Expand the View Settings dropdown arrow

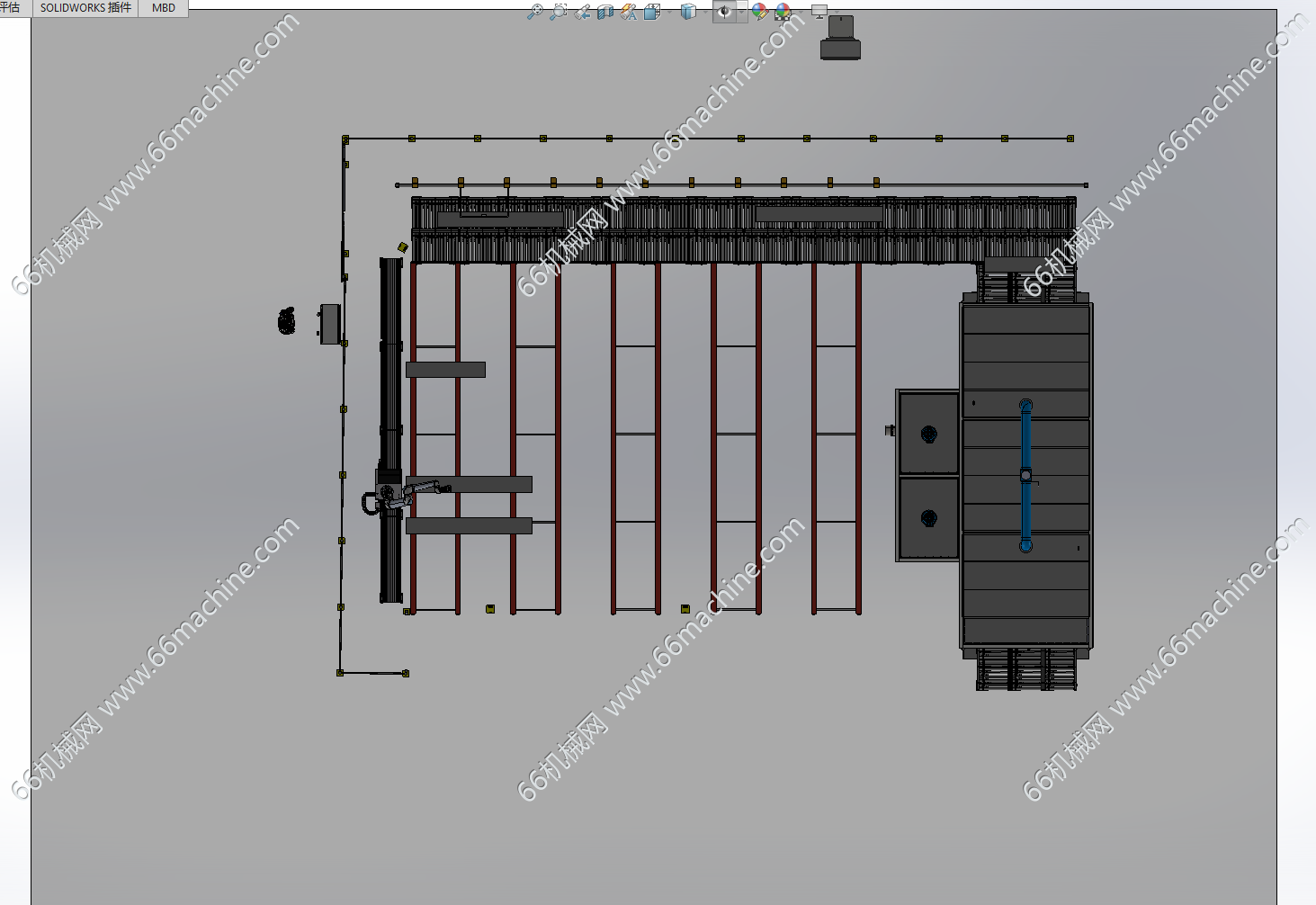click(x=835, y=12)
